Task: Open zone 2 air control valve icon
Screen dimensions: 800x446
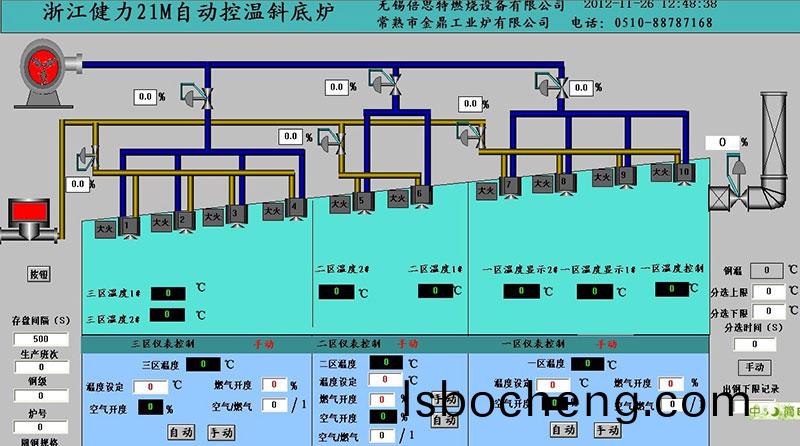Action: click(385, 83)
